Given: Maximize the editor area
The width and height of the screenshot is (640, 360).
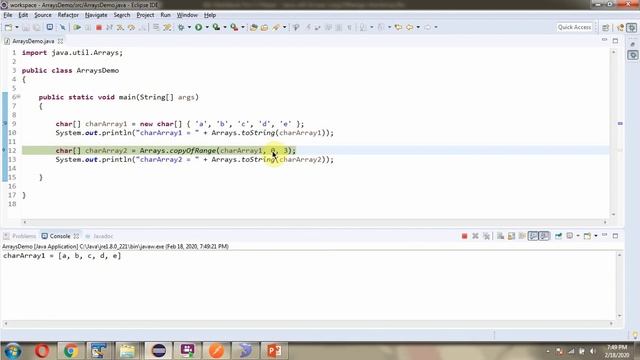Looking at the screenshot, I should [615, 40].
